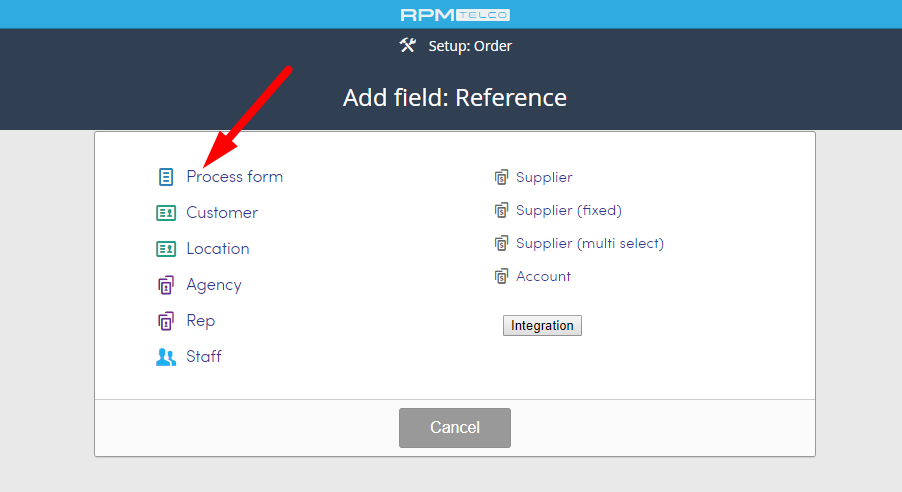Click the Setup tools icon in header
902x492 pixels.
coord(407,45)
